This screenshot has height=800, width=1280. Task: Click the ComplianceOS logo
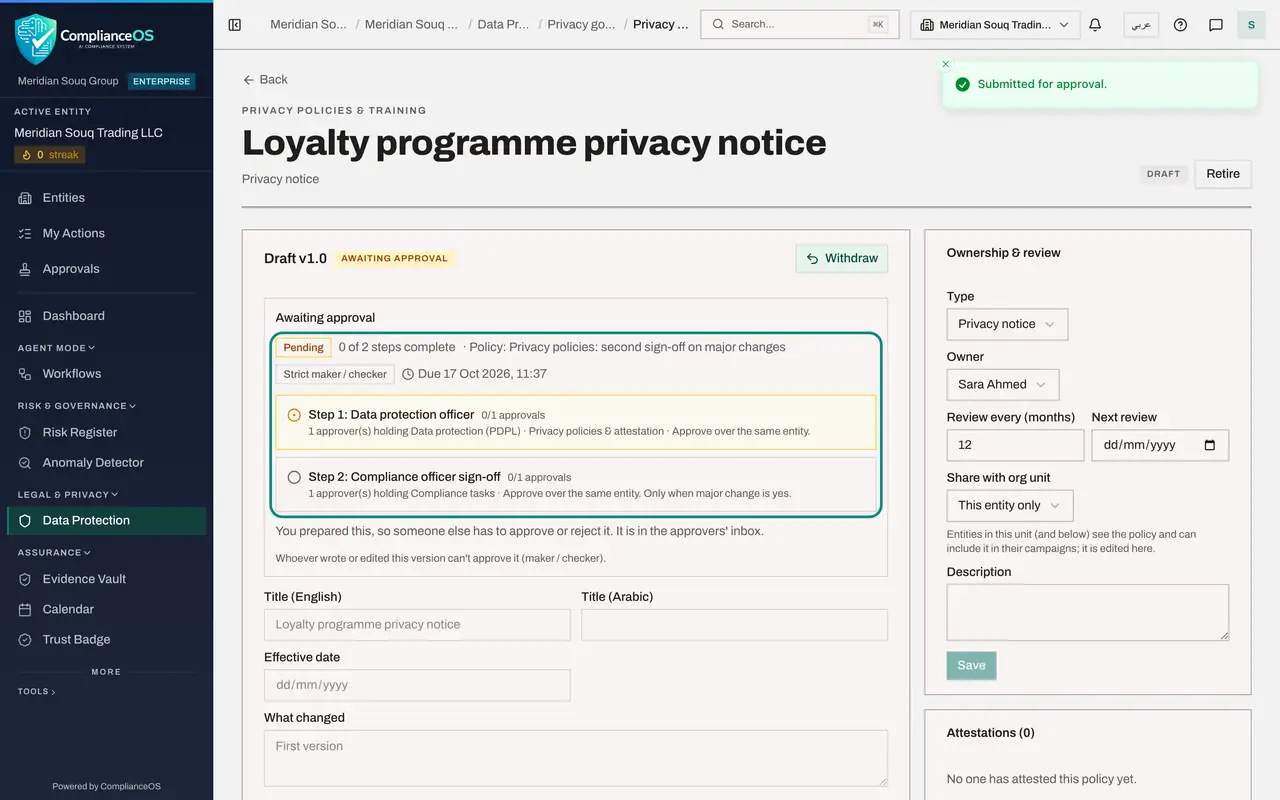85,39
